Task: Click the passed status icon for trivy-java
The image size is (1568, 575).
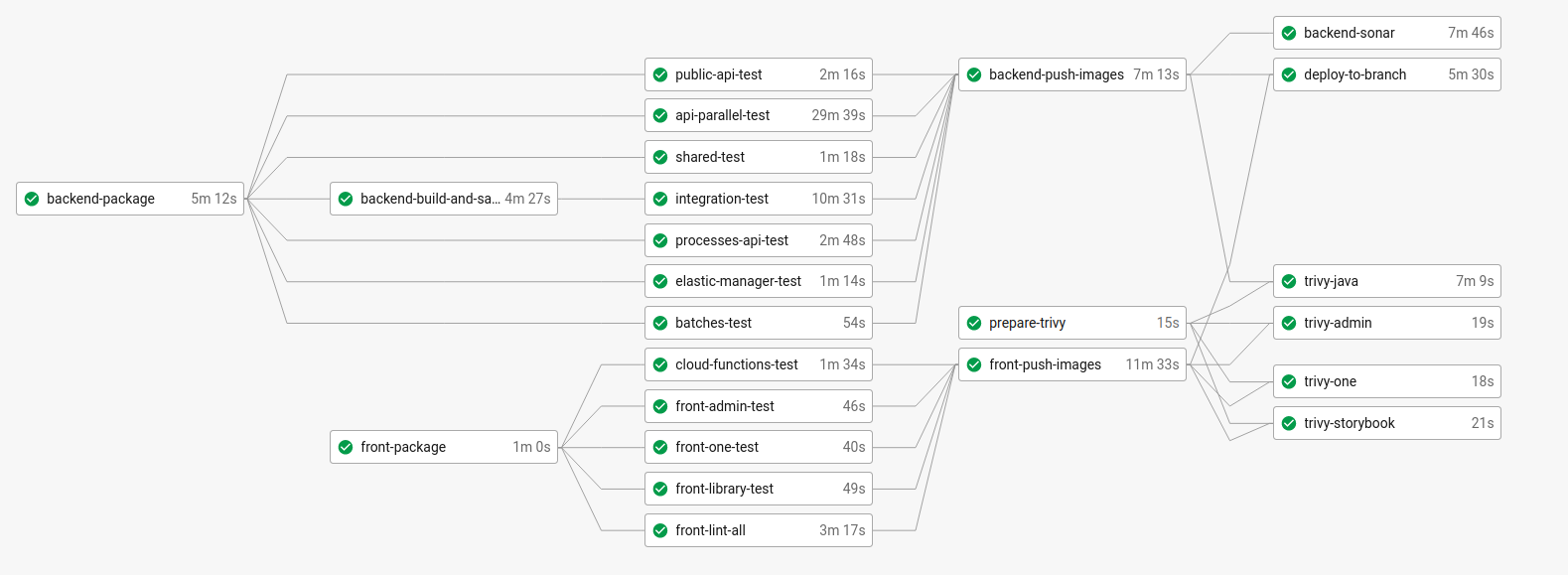Action: click(1289, 281)
